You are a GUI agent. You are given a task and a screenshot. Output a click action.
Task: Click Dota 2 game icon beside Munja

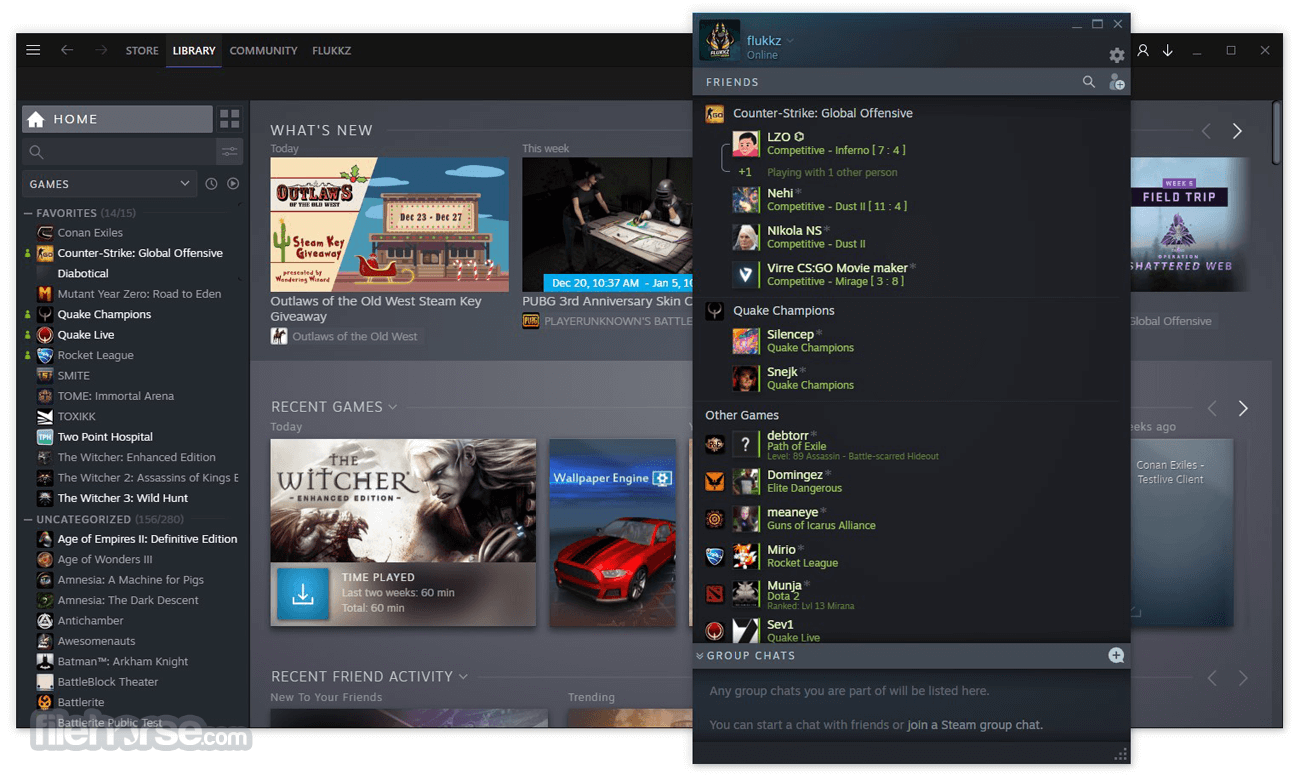point(714,594)
